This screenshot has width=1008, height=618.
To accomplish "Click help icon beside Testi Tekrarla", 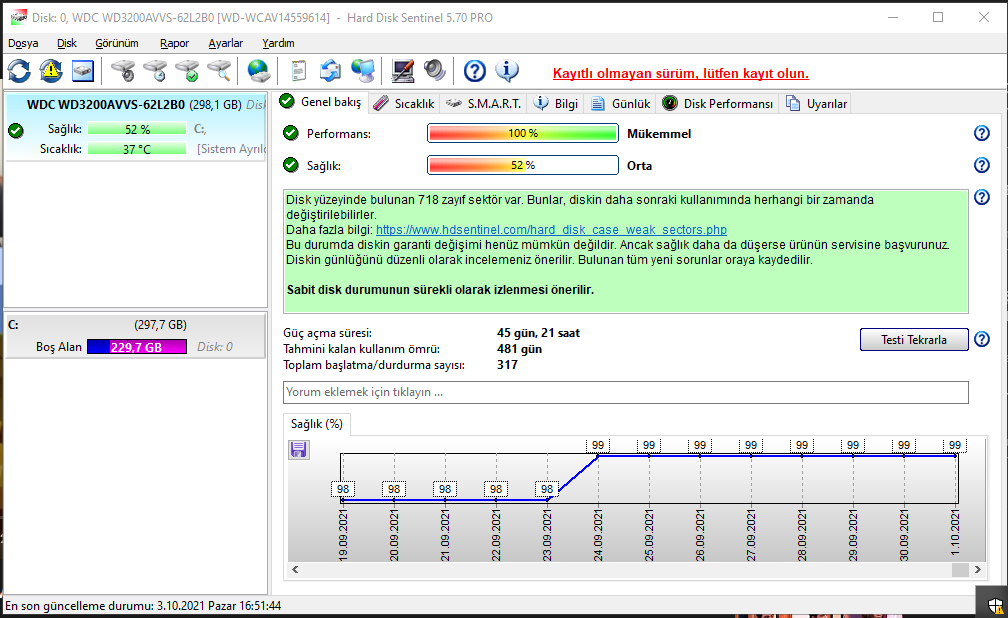I will [982, 339].
